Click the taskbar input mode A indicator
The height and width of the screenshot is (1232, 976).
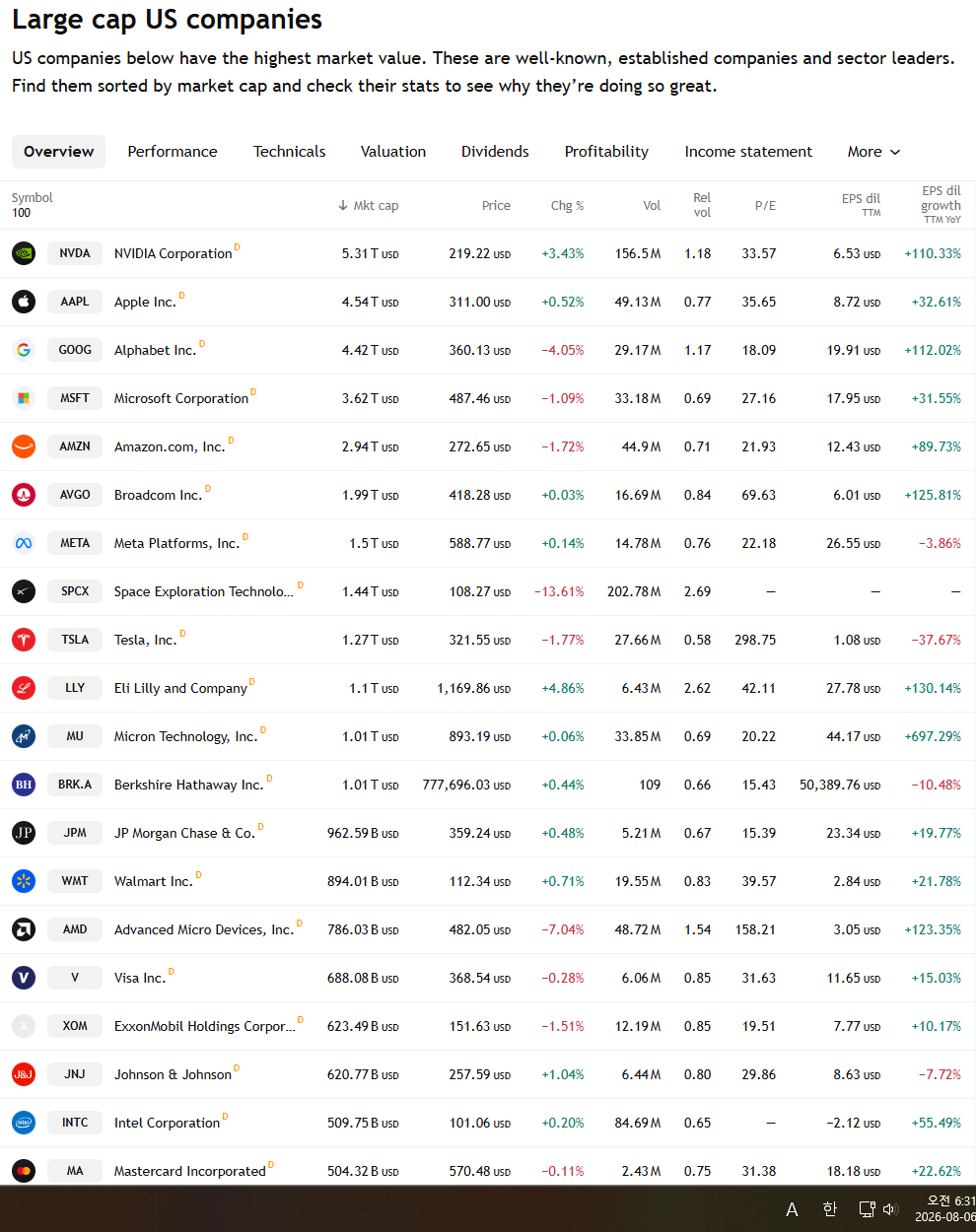(x=792, y=1209)
